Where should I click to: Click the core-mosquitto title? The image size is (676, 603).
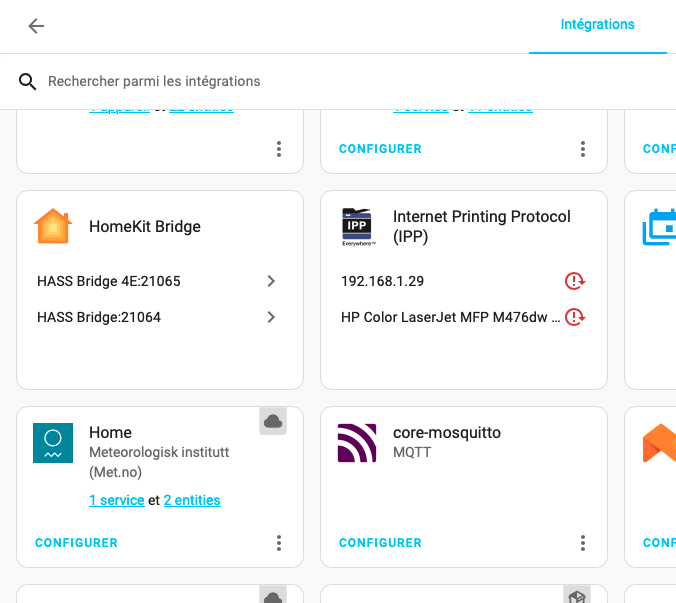click(447, 432)
